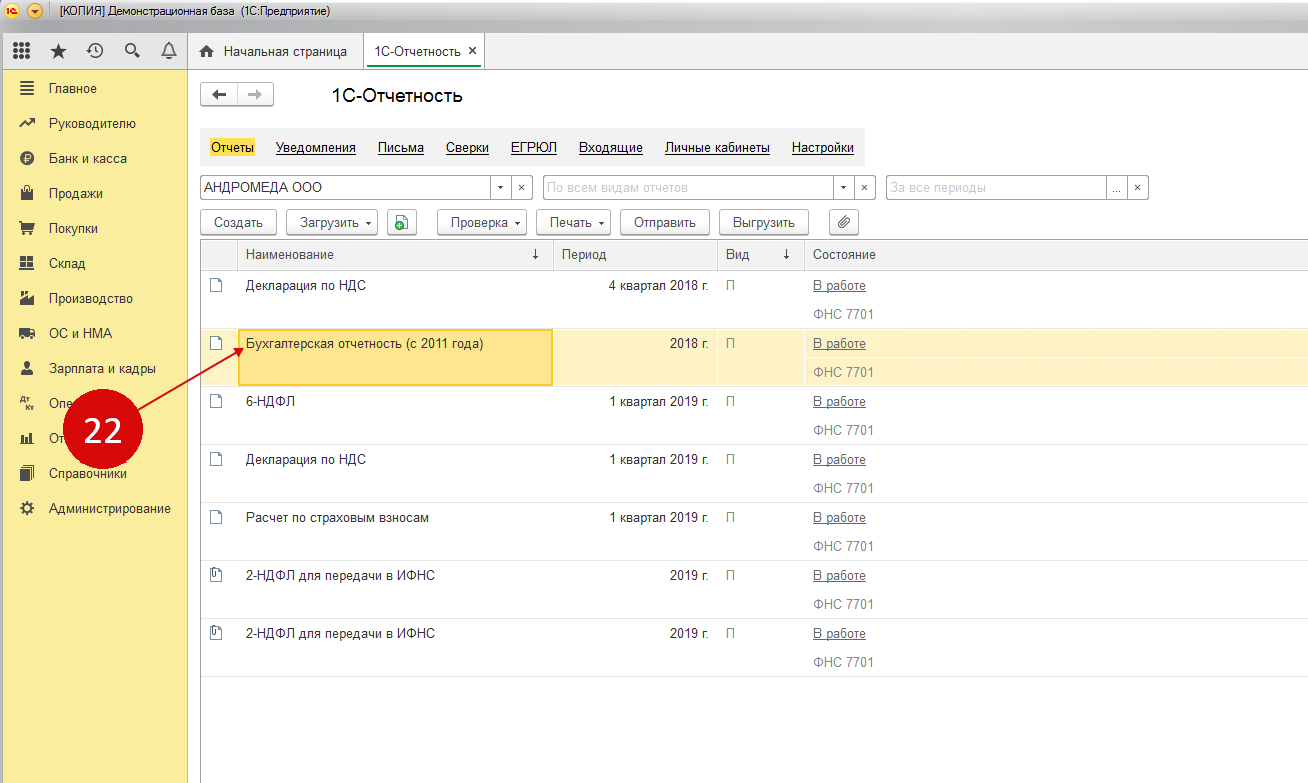Click the Создать button
The image size is (1308, 783).
tap(238, 223)
